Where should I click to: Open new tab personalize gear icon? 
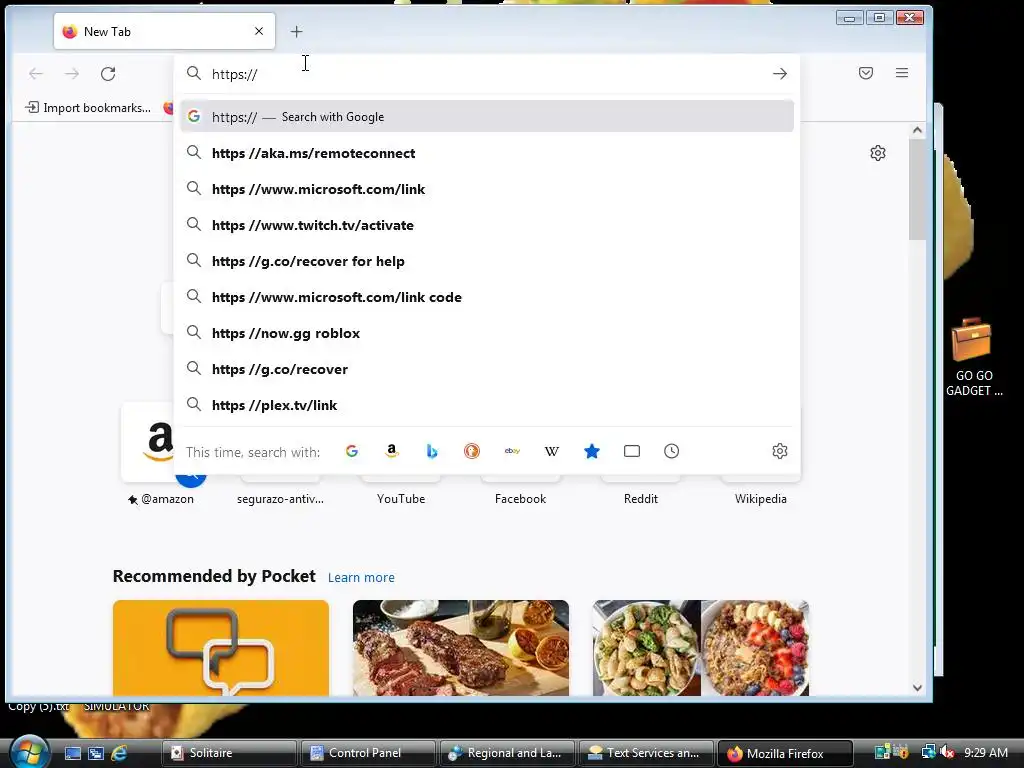coord(878,153)
